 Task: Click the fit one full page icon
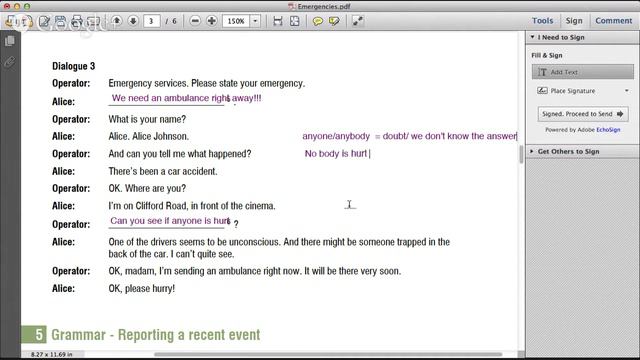pos(294,21)
